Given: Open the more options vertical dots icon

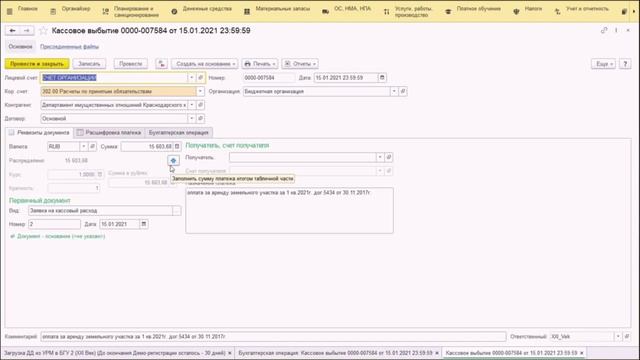Looking at the screenshot, I should pos(616,31).
